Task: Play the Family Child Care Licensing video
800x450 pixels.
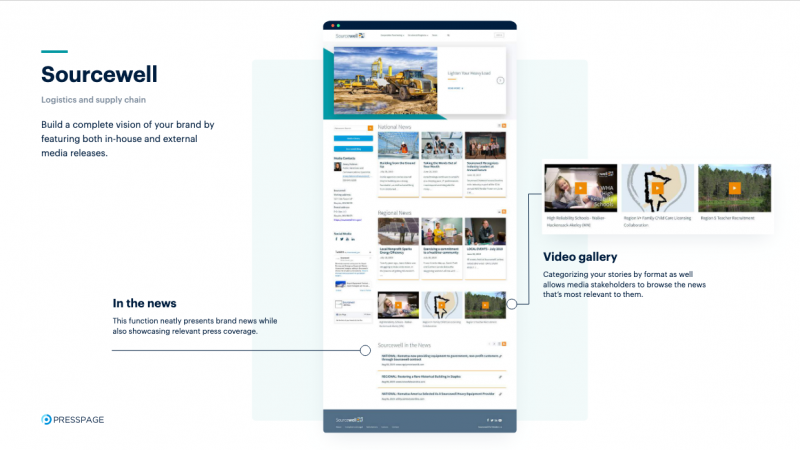Action: [x=657, y=188]
